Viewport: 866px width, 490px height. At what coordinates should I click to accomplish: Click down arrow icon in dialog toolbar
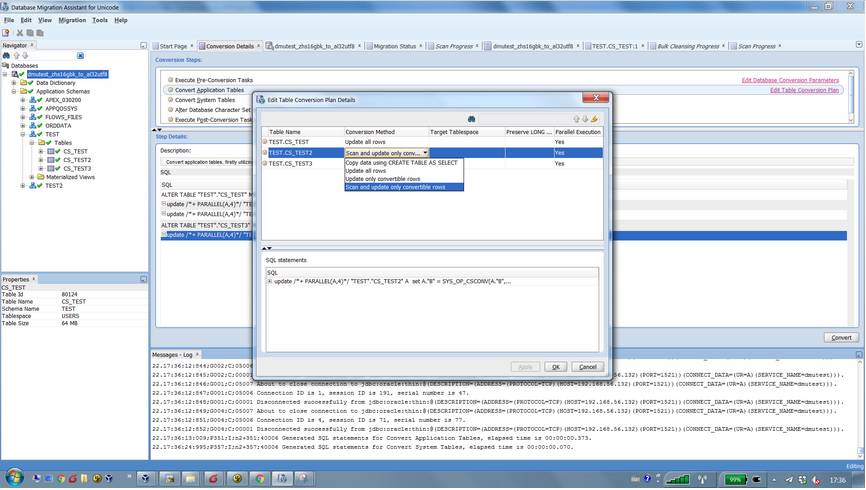click(585, 119)
